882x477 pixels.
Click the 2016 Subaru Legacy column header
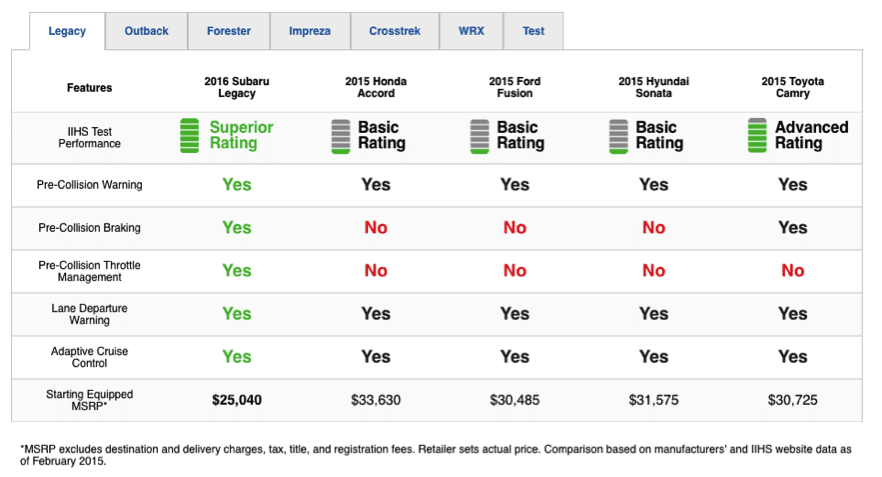[236, 87]
